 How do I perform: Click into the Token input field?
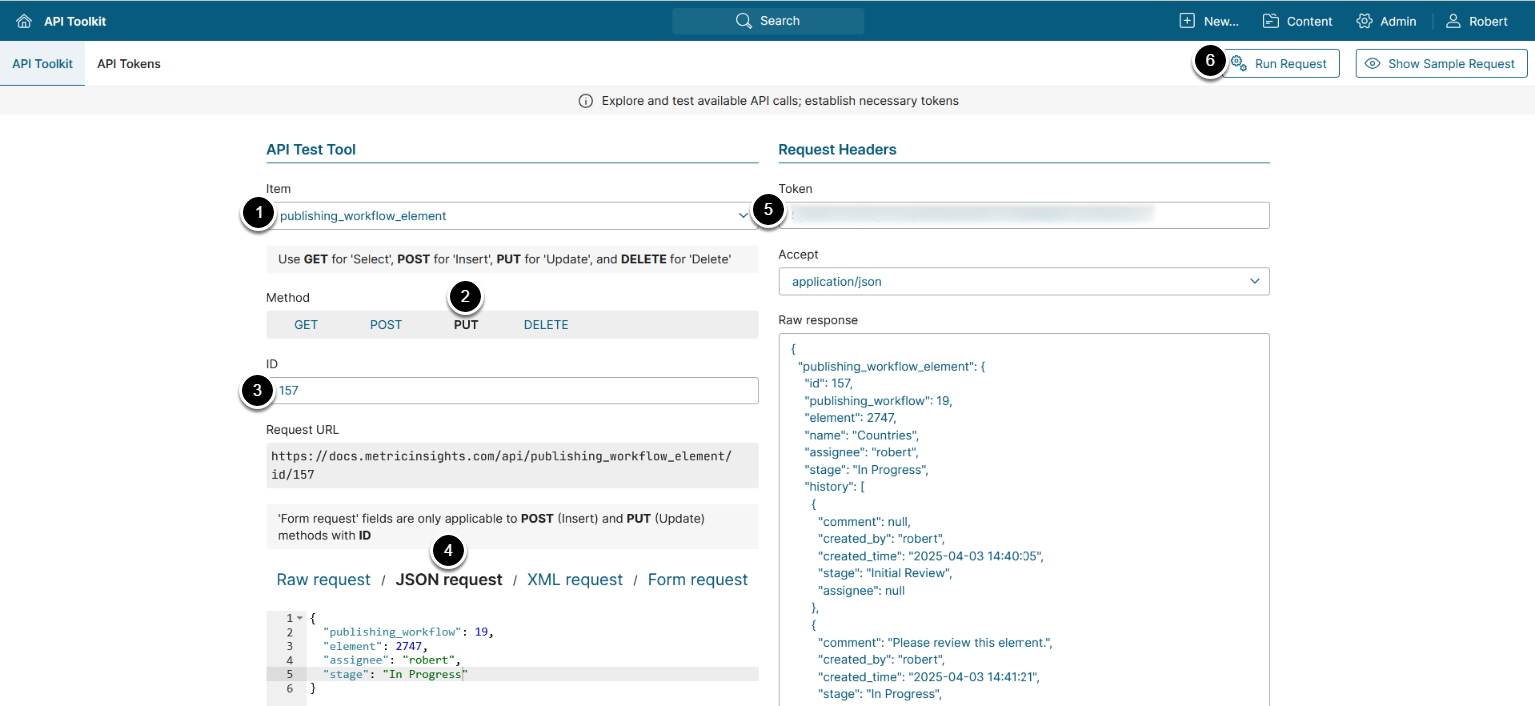(1023, 215)
